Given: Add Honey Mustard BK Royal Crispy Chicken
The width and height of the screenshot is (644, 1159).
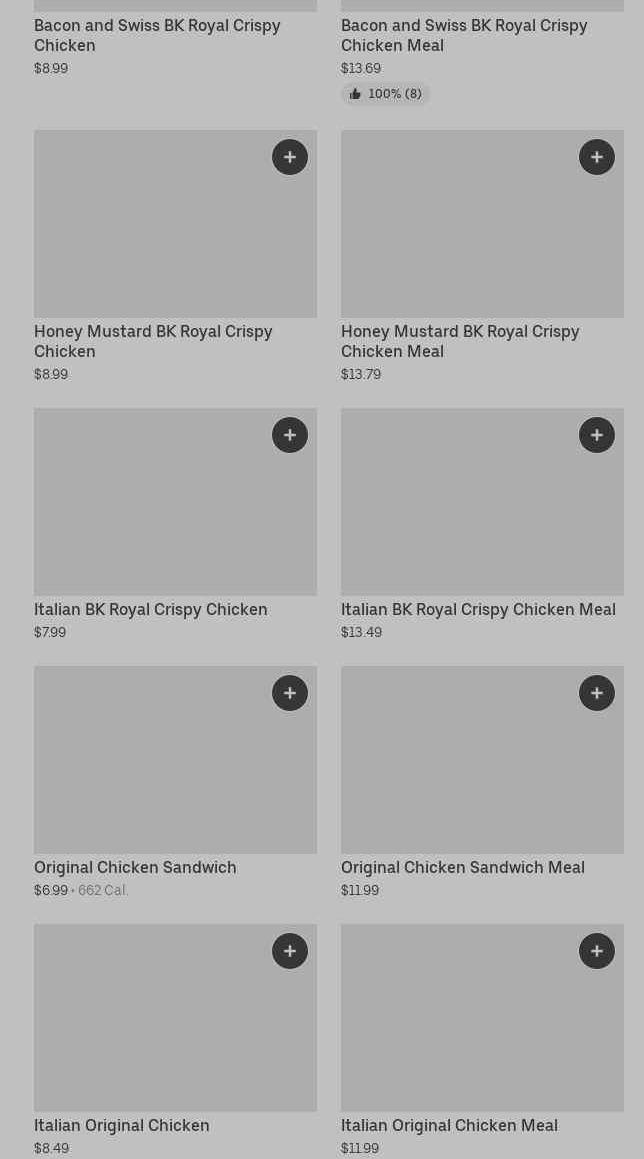Looking at the screenshot, I should pos(290,157).
